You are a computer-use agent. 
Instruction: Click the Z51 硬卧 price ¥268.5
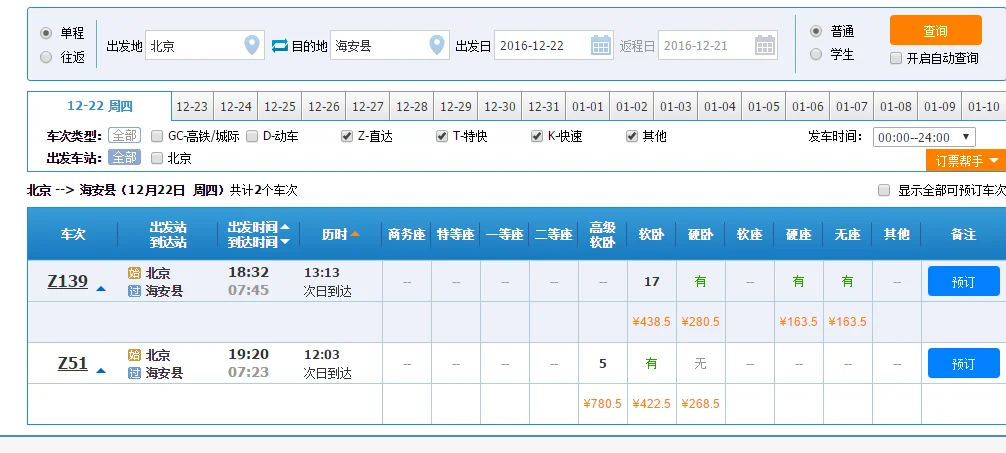[x=700, y=404]
